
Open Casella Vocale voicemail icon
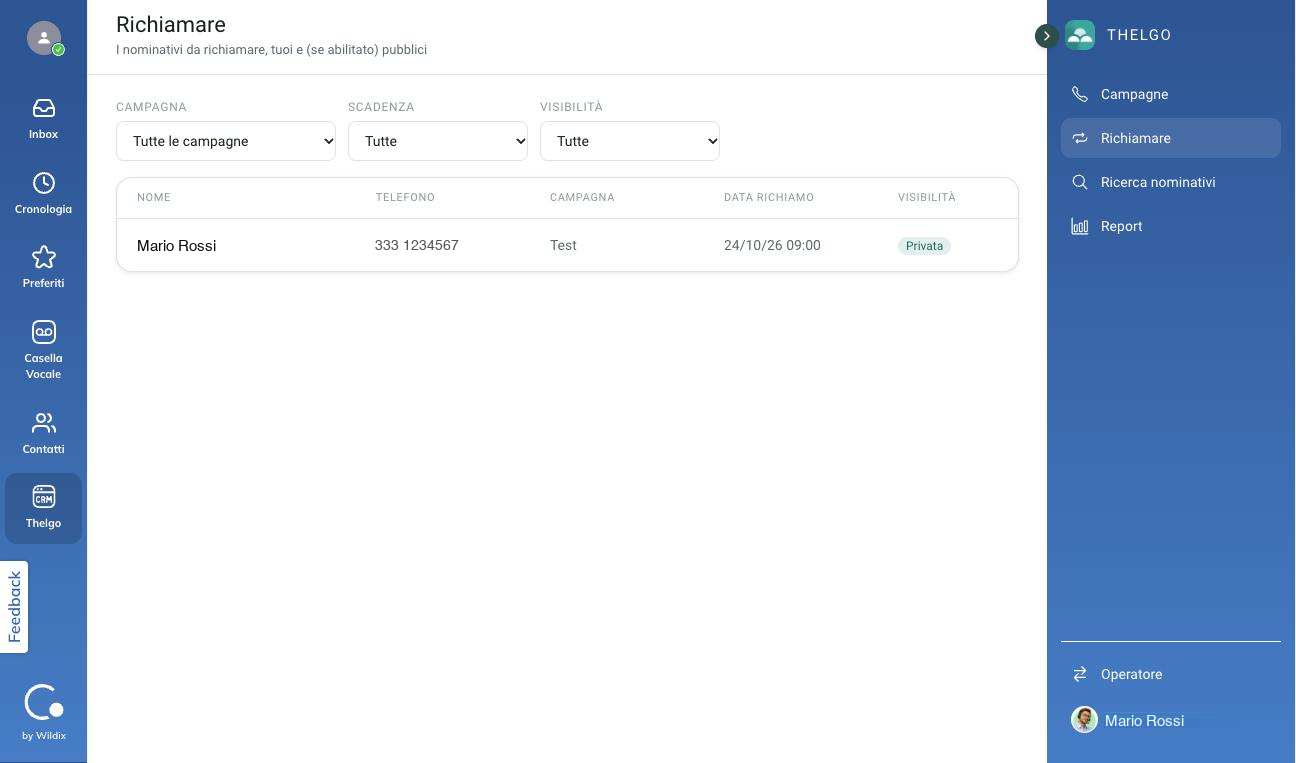pyautogui.click(x=43, y=332)
